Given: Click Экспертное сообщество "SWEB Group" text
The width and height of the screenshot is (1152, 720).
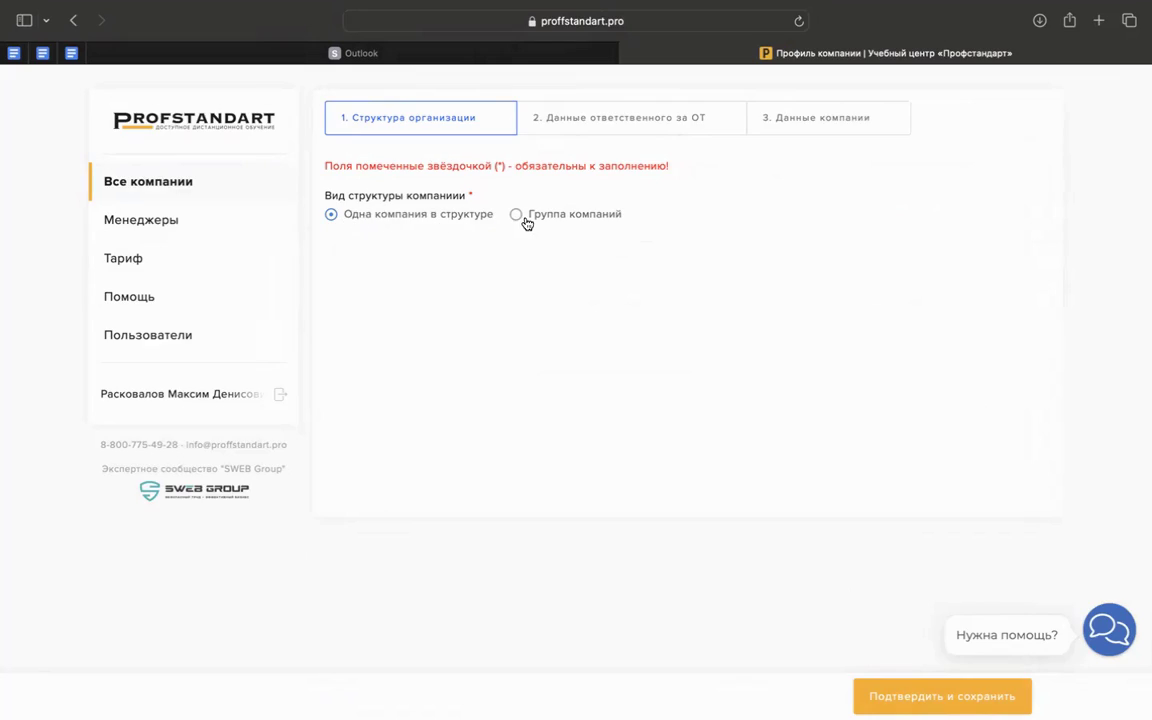Looking at the screenshot, I should click(193, 469).
